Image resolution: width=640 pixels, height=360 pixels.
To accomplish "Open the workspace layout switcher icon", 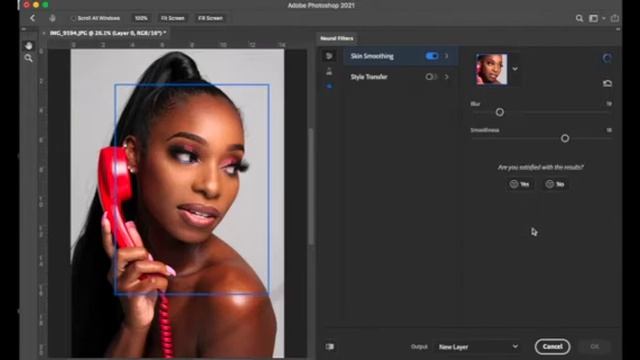I will (593, 18).
